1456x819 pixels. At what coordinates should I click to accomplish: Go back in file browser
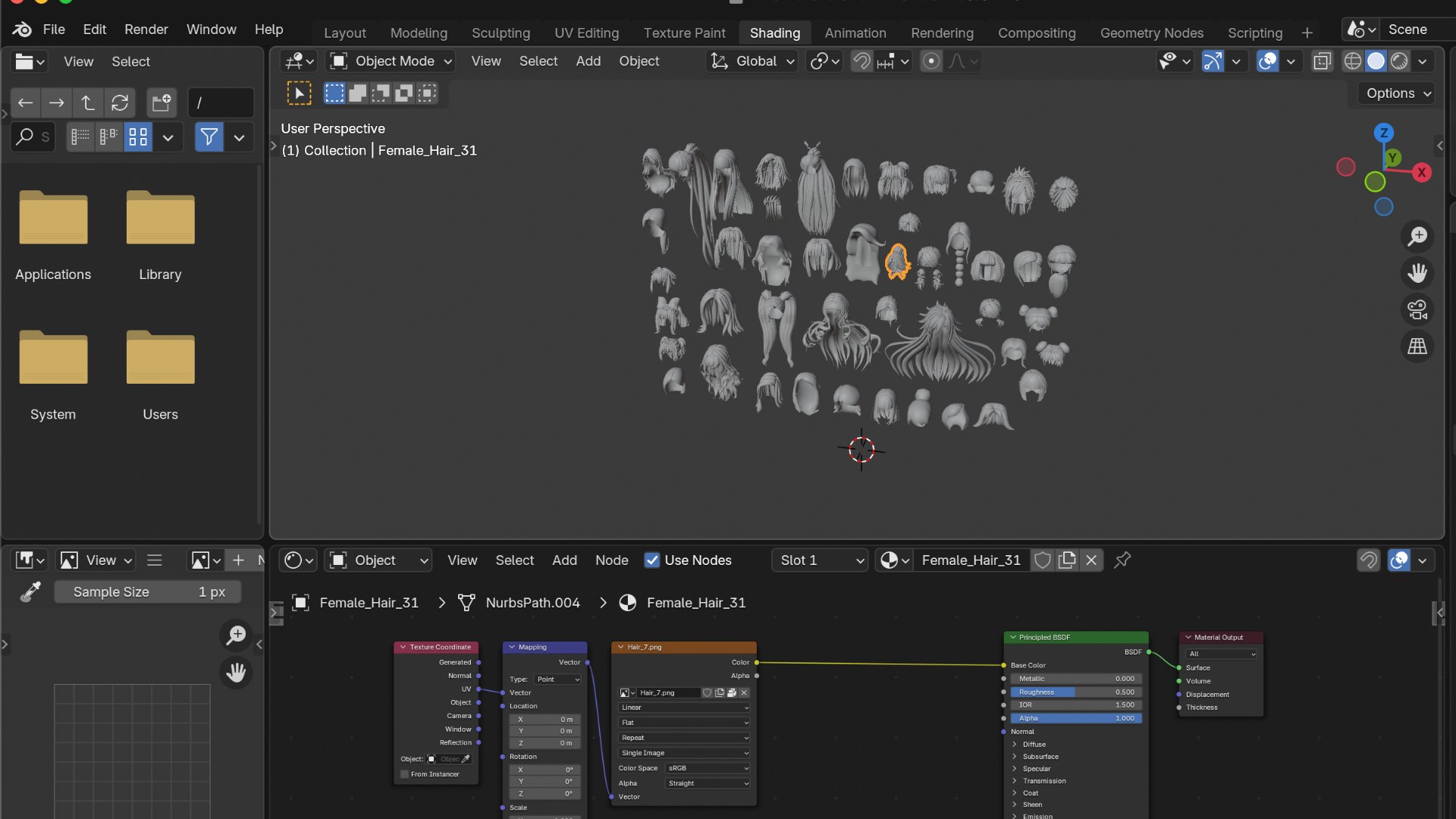pos(25,103)
